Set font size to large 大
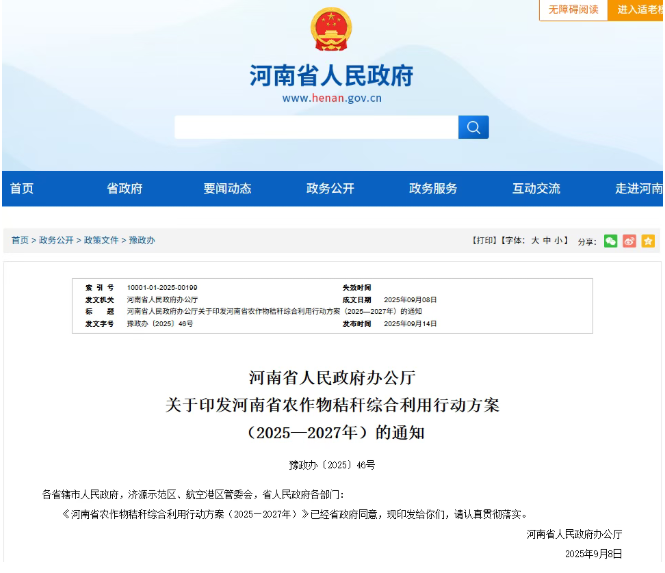 535,241
